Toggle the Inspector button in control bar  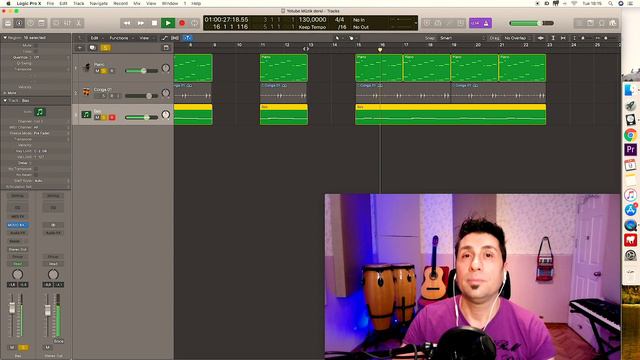19,23
